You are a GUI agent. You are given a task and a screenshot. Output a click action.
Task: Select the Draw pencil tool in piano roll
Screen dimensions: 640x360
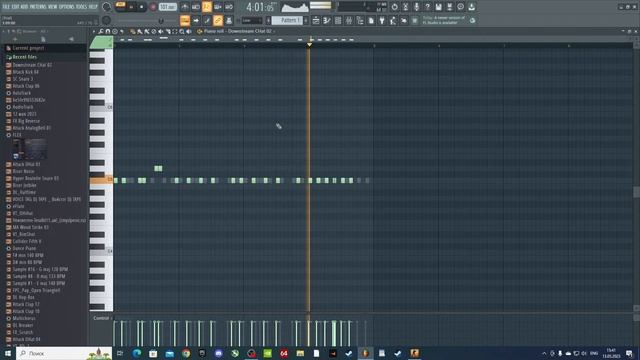(x=132, y=31)
